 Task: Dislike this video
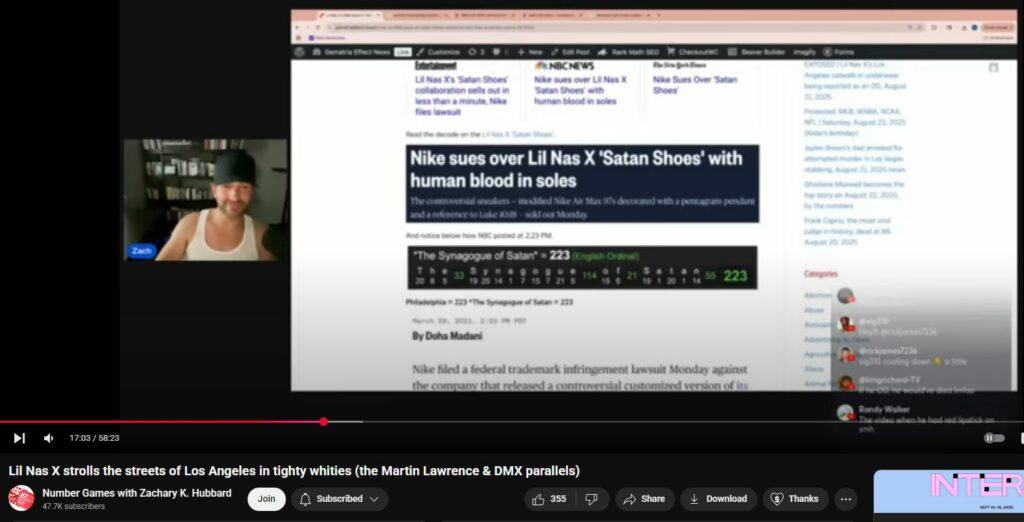click(591, 499)
